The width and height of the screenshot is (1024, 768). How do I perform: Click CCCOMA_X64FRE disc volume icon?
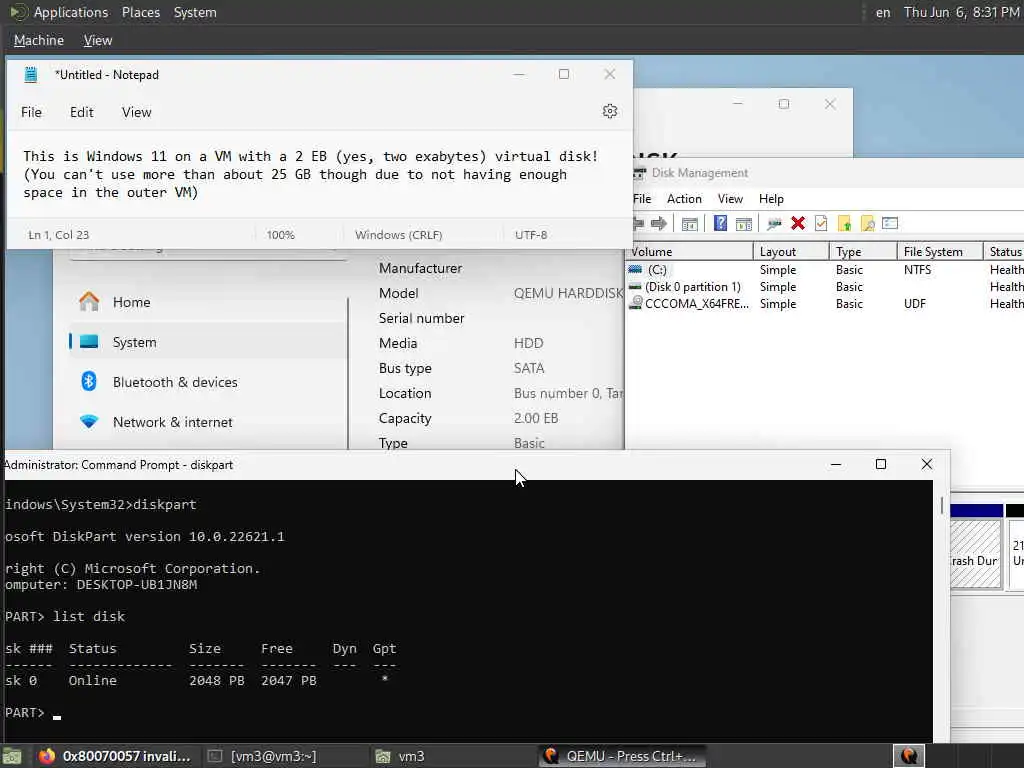(635, 304)
